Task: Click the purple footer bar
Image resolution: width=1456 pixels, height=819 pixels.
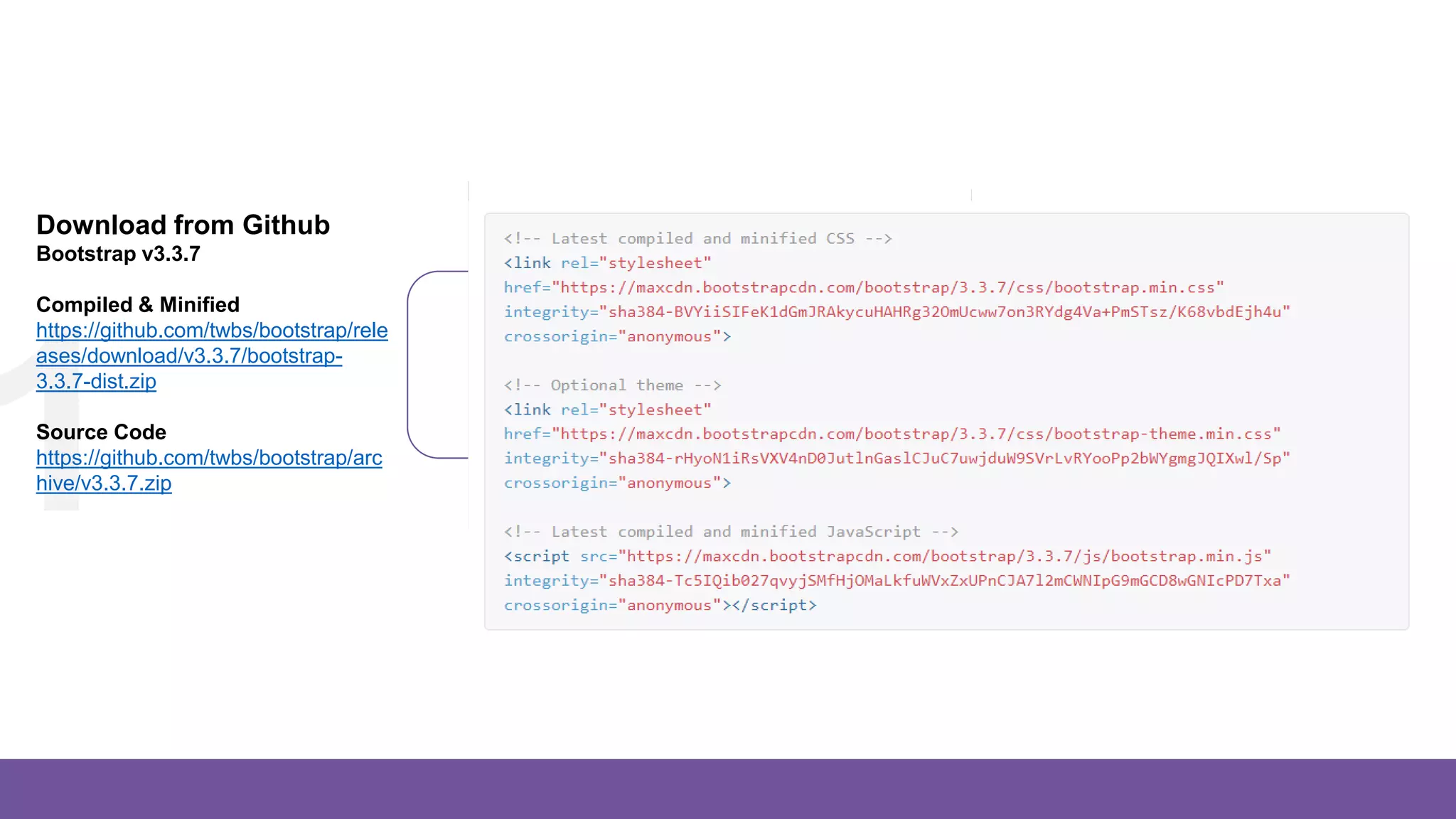Action: pyautogui.click(x=728, y=788)
